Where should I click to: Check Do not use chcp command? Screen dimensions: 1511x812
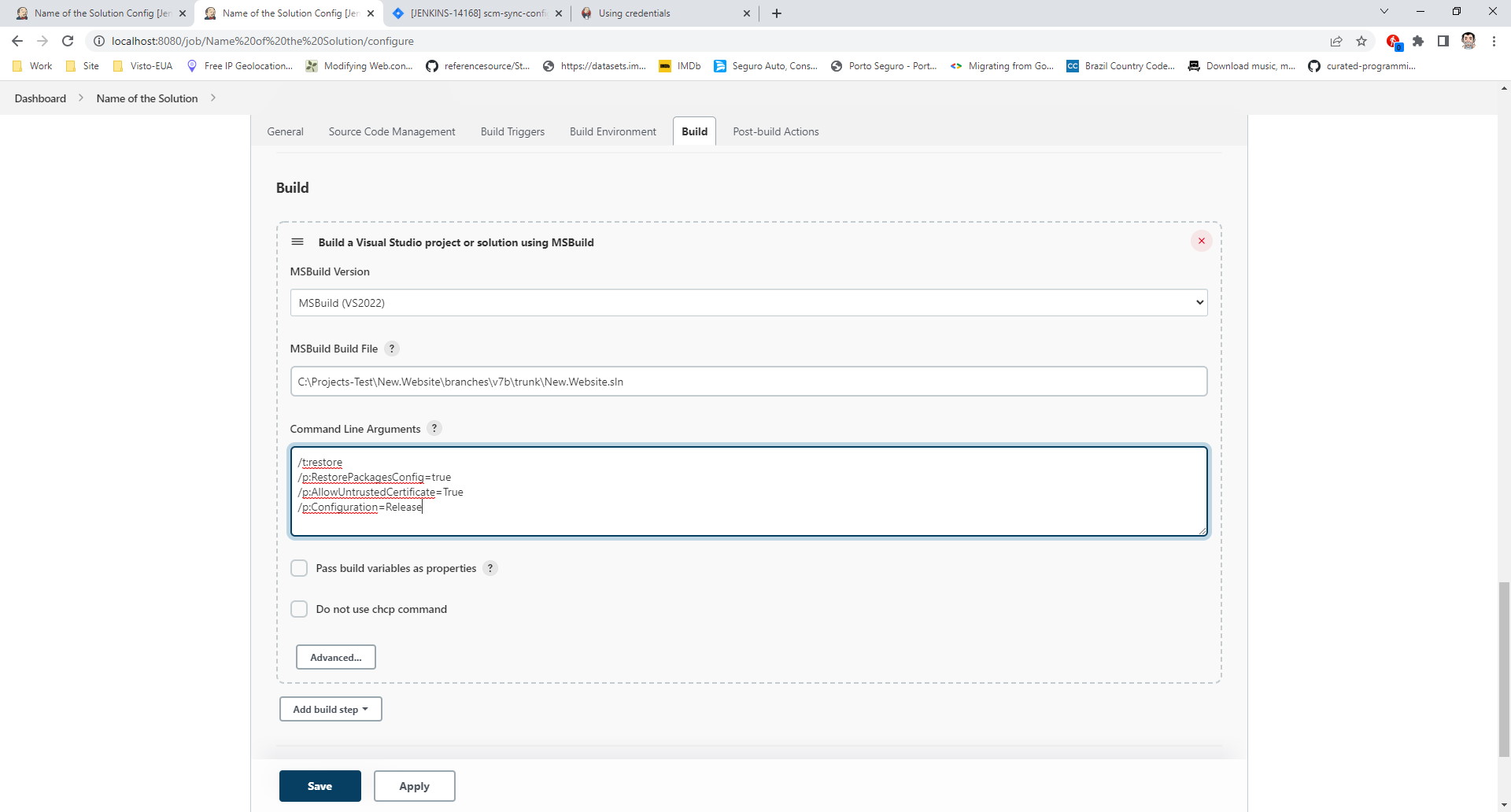click(299, 609)
